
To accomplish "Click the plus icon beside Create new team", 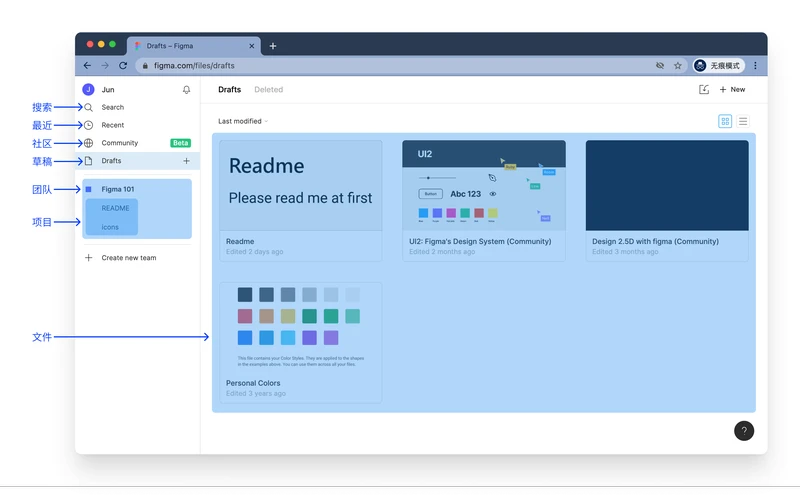I will (x=88, y=258).
